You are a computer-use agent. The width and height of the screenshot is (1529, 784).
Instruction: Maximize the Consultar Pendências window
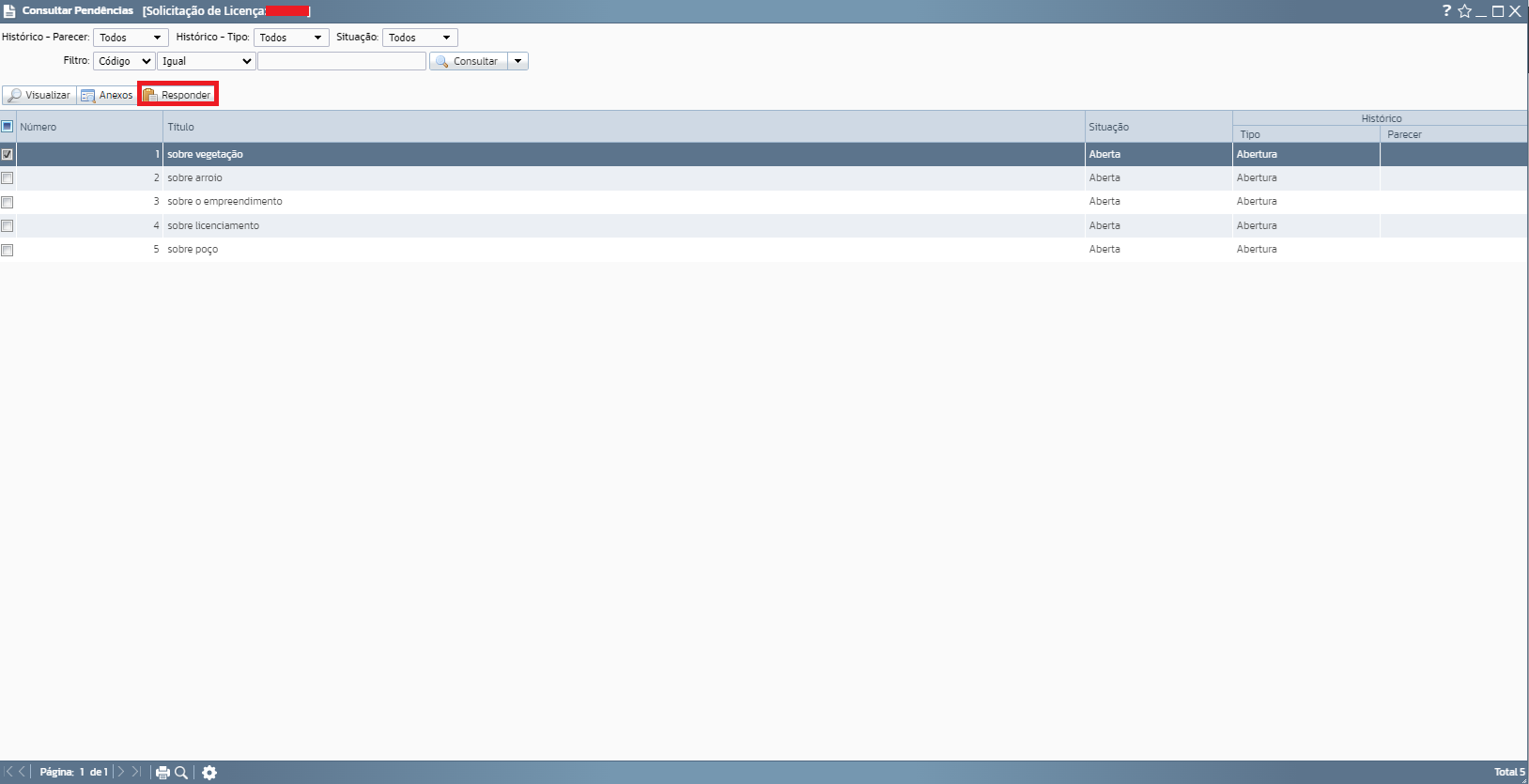click(1498, 11)
